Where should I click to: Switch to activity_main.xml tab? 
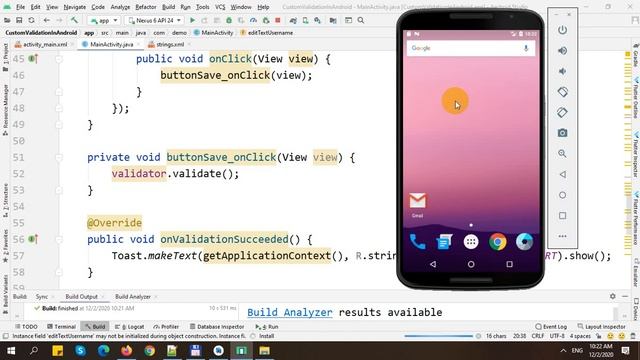44,44
